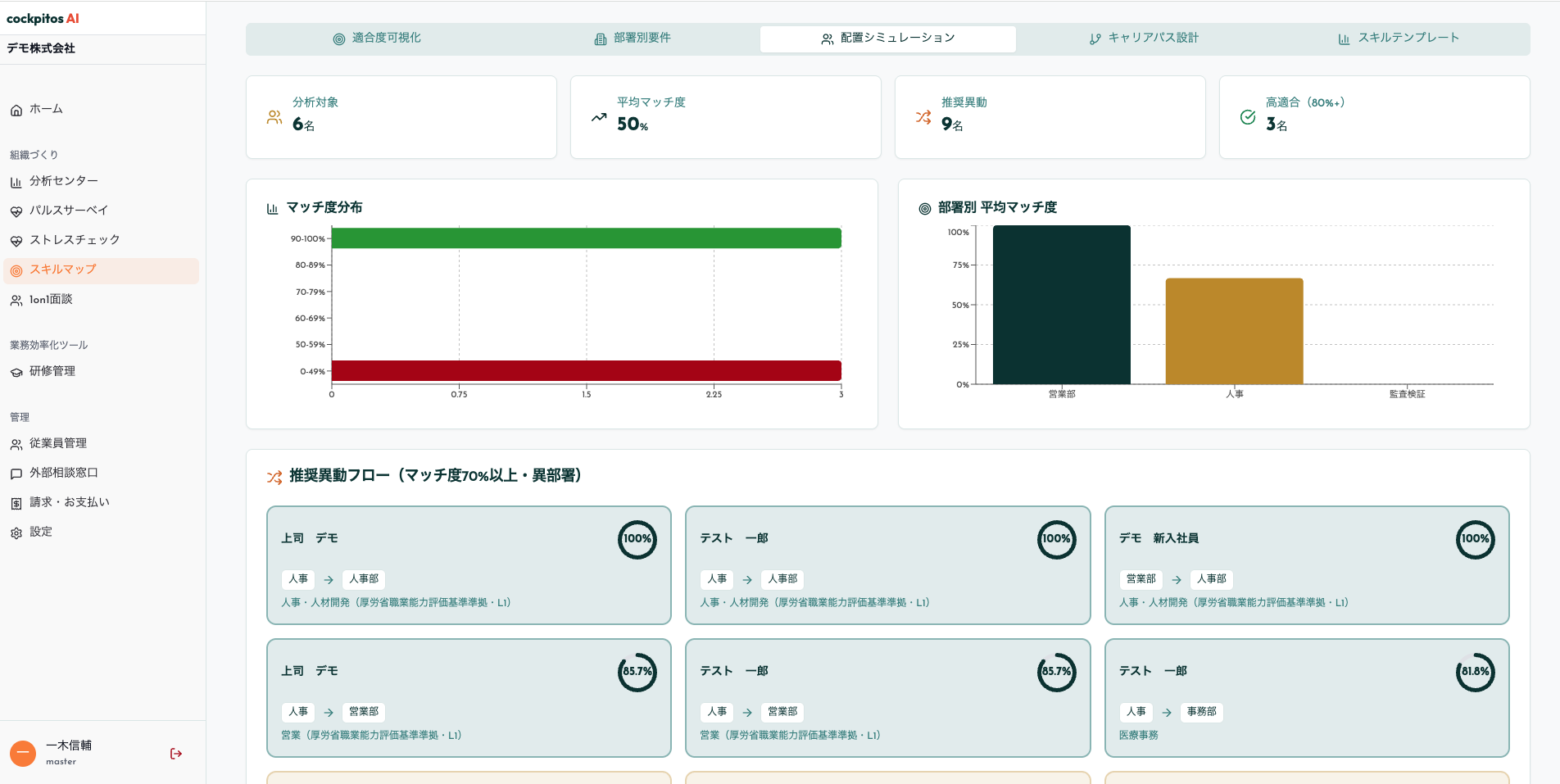Click the ストレスチェック heart icon
Viewport: 1560px width, 784px height.
tap(16, 241)
